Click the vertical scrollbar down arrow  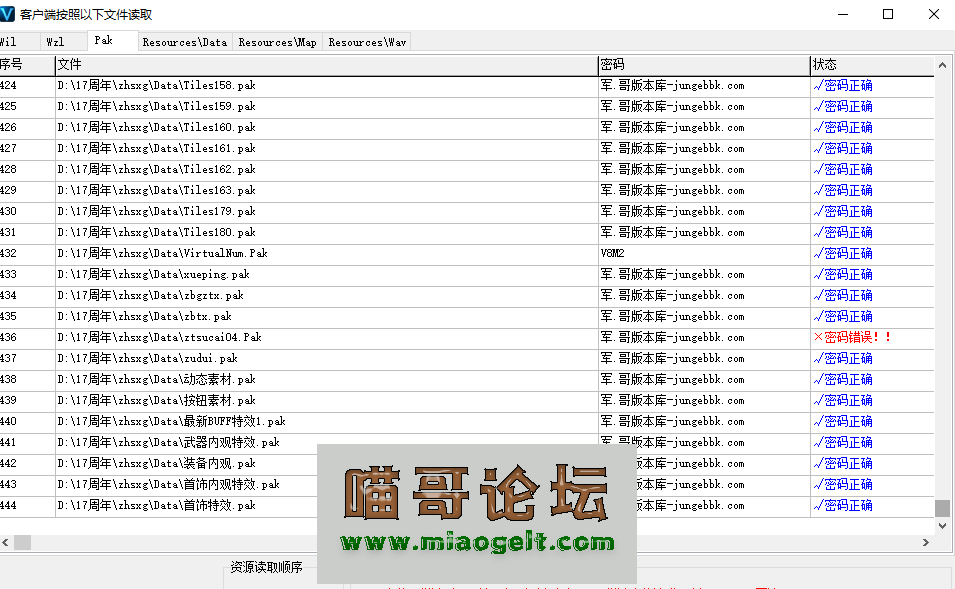coord(941,524)
